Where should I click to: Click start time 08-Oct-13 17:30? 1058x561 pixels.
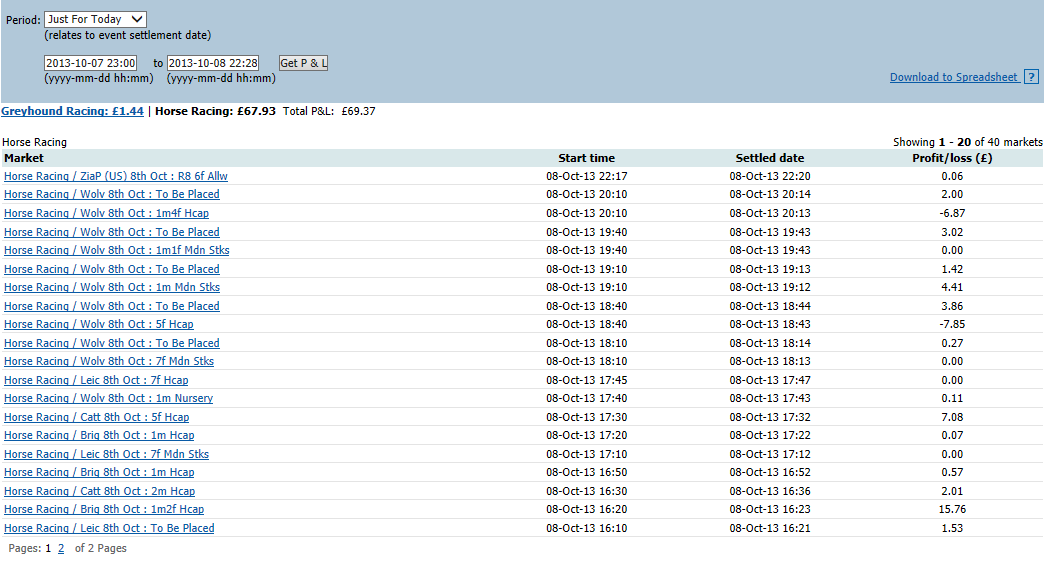point(586,418)
